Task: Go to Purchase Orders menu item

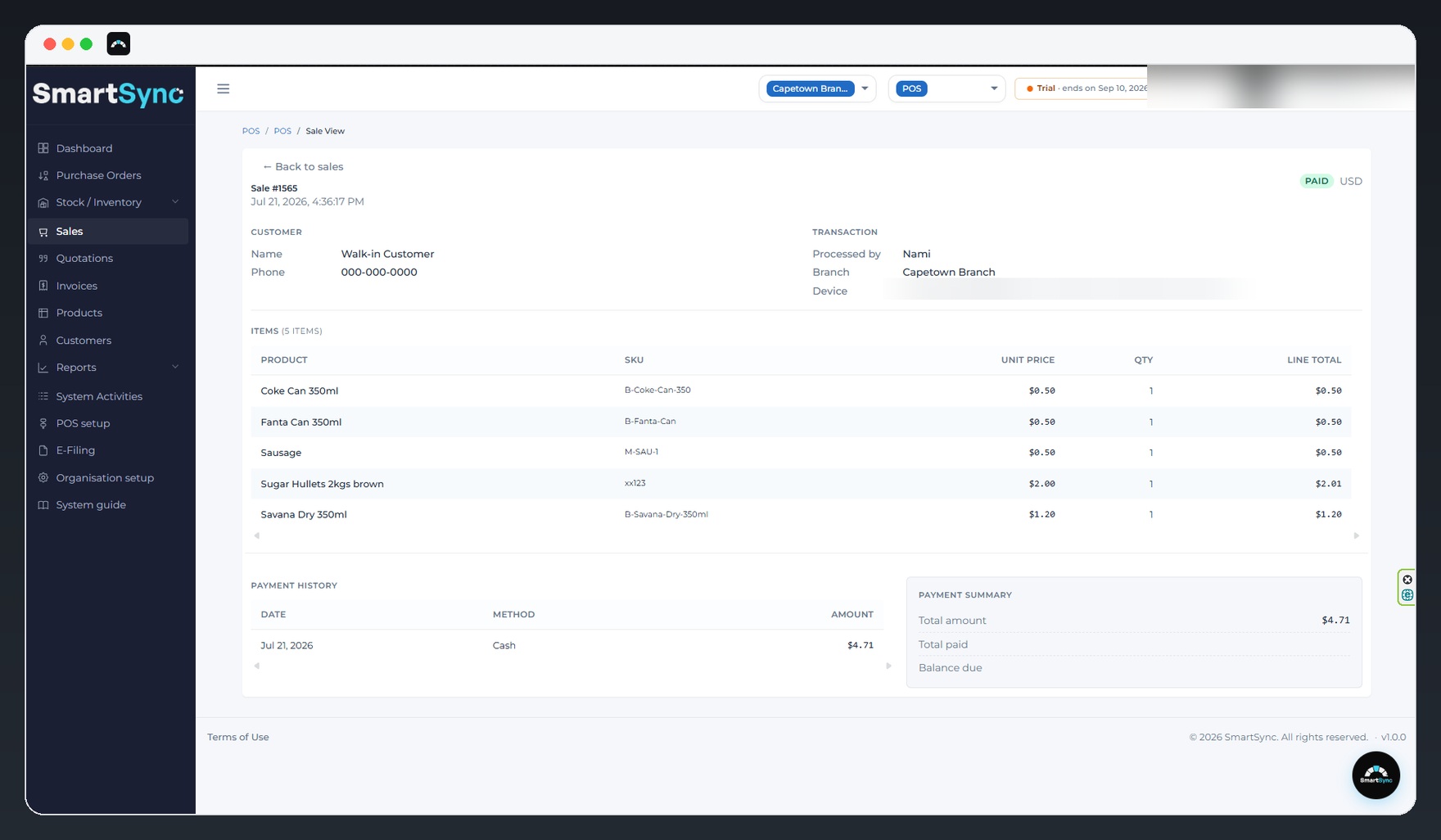Action: coord(98,175)
